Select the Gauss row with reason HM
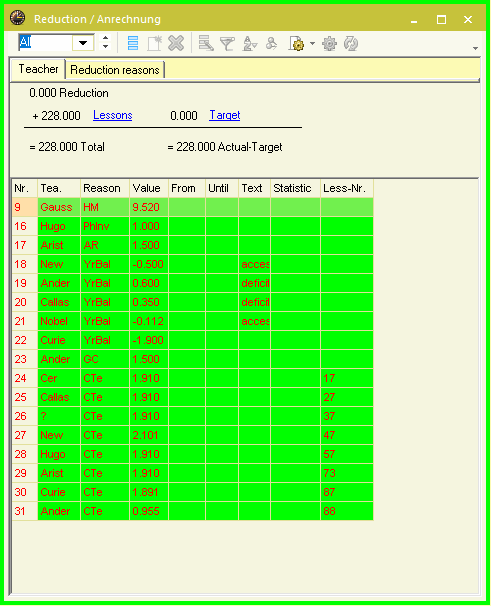 point(193,207)
